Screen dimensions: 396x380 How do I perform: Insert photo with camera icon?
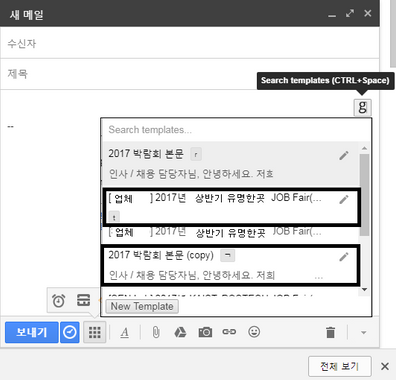[x=205, y=332]
